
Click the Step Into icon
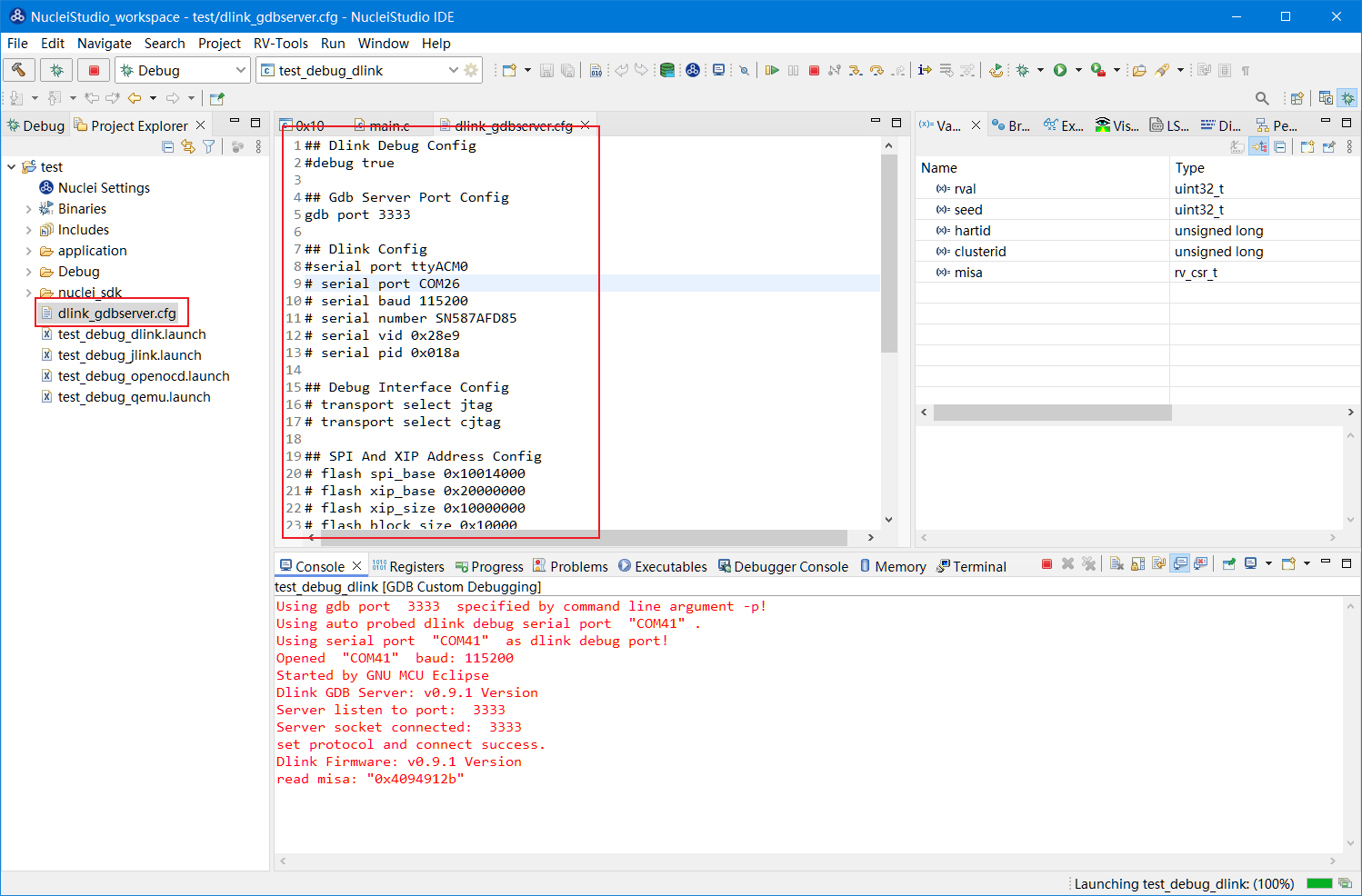[855, 70]
